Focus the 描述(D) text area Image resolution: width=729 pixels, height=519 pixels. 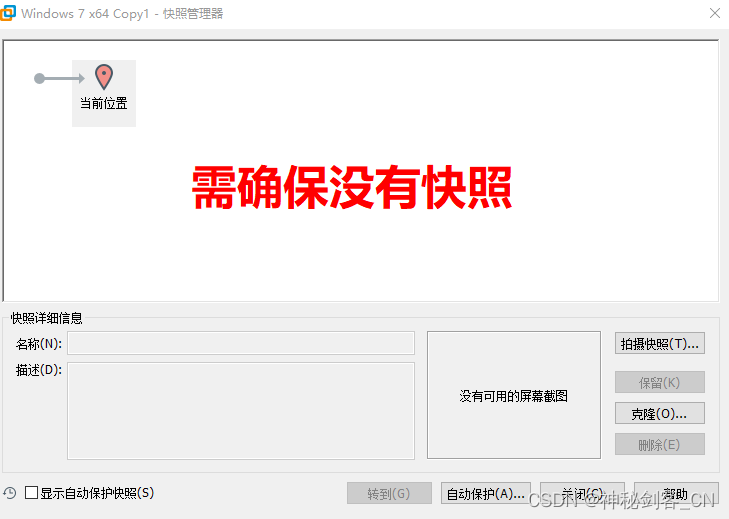[x=241, y=411]
